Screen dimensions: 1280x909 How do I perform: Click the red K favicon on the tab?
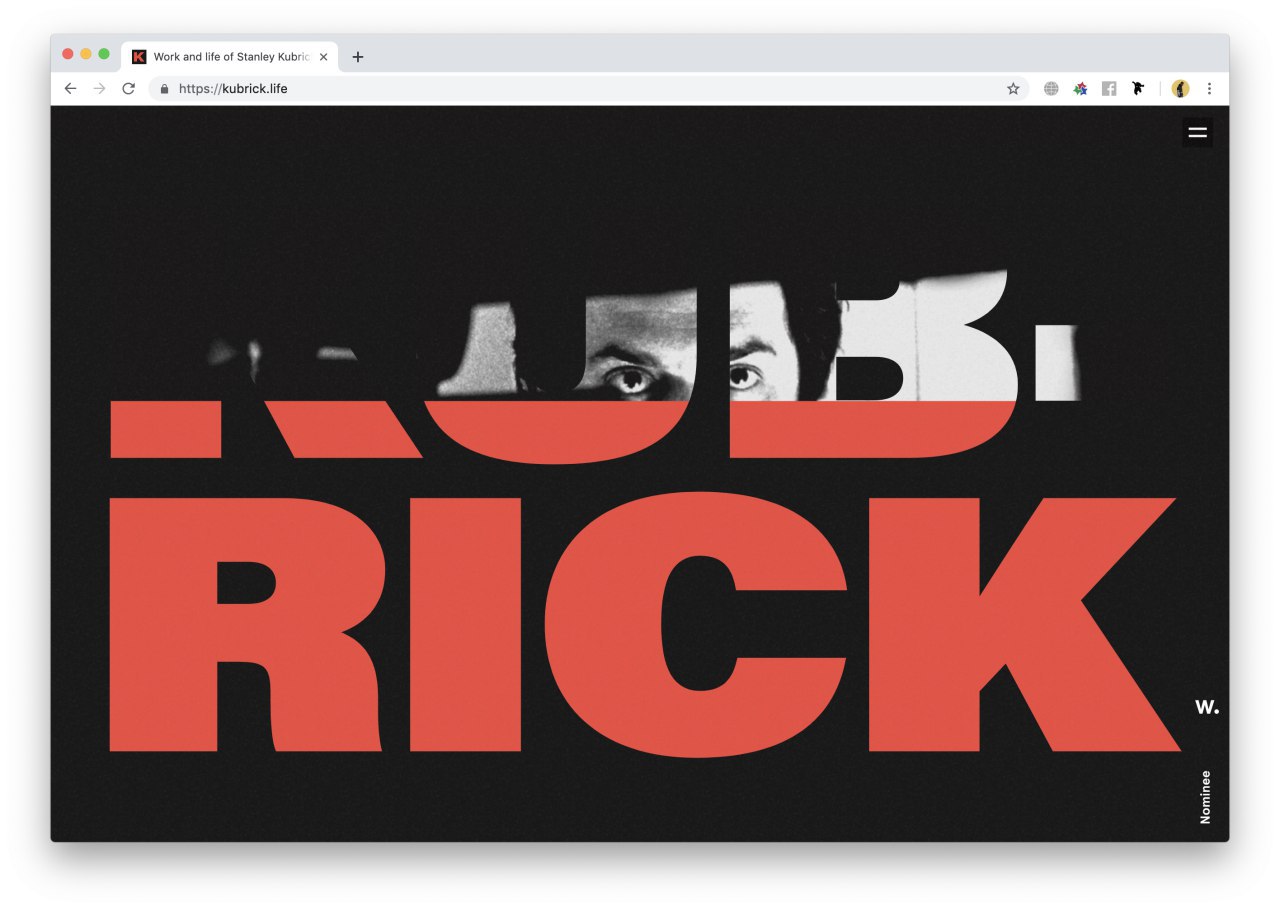click(x=139, y=57)
